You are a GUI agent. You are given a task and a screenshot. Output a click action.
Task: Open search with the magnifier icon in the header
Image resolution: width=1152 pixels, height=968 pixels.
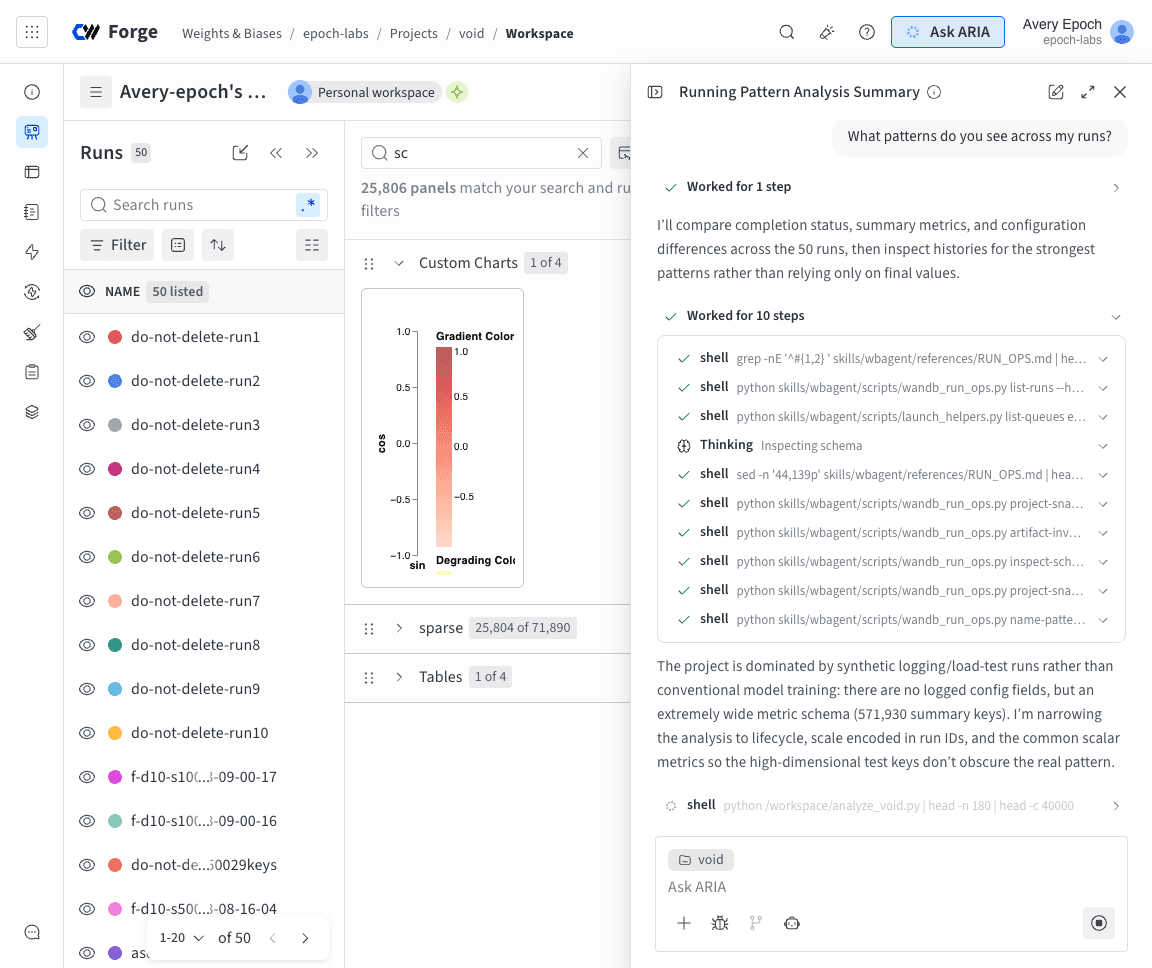click(x=787, y=32)
